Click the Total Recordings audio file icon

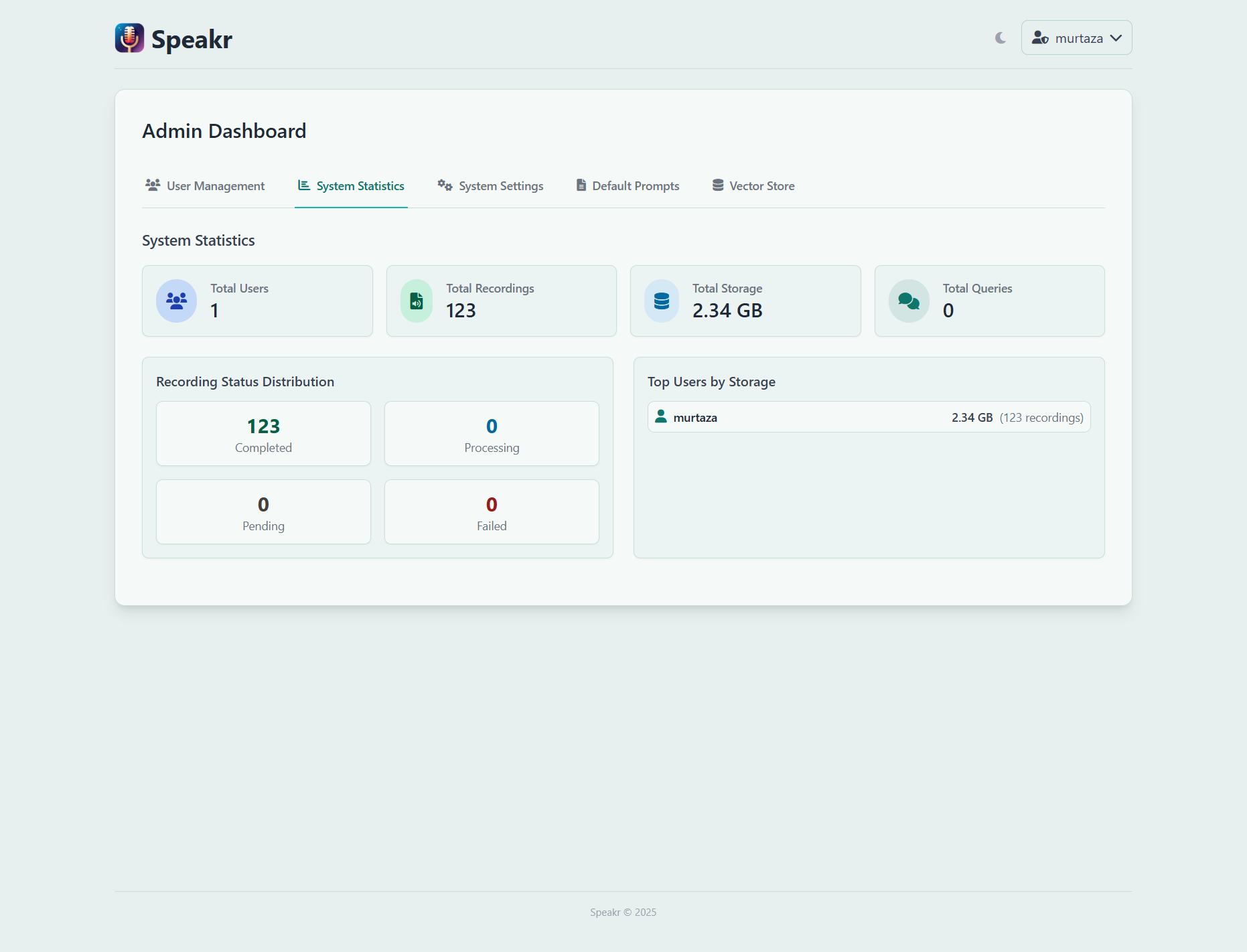click(x=417, y=301)
